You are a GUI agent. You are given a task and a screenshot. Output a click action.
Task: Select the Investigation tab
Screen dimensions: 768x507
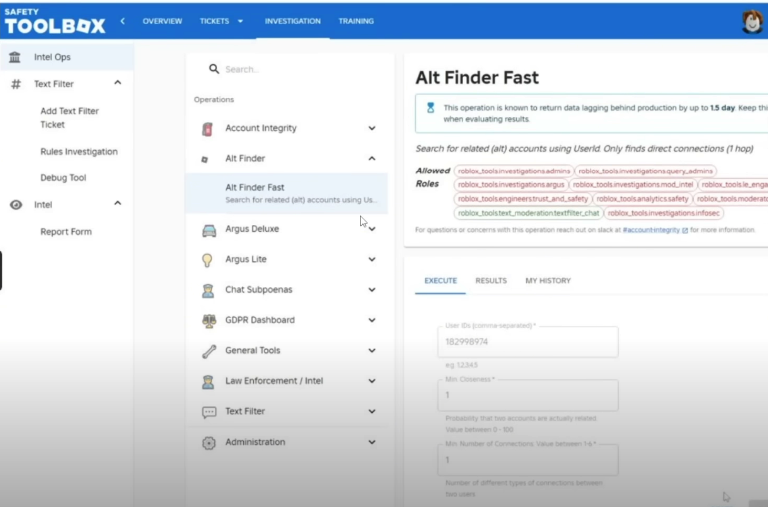click(x=293, y=21)
